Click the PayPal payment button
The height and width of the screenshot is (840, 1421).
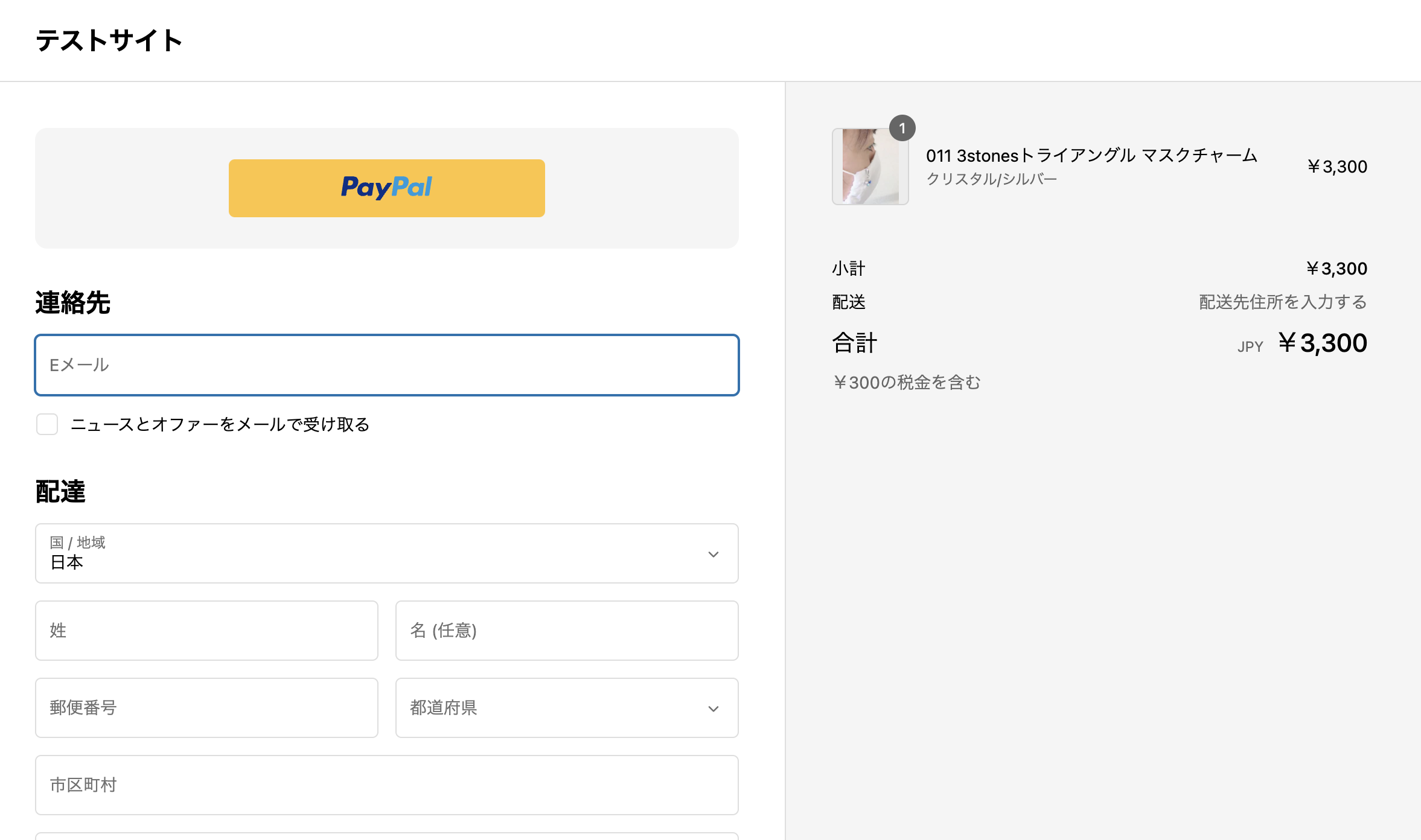(x=386, y=188)
